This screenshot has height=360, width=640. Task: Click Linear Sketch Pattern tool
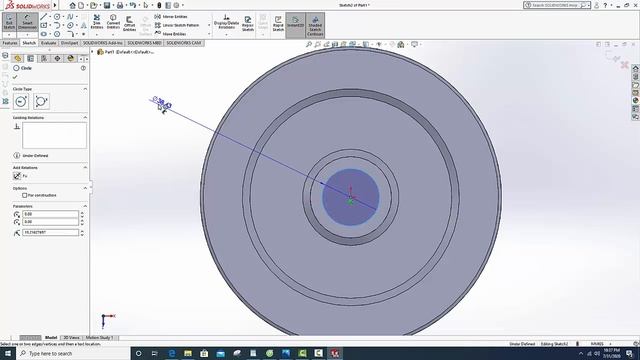click(x=176, y=25)
